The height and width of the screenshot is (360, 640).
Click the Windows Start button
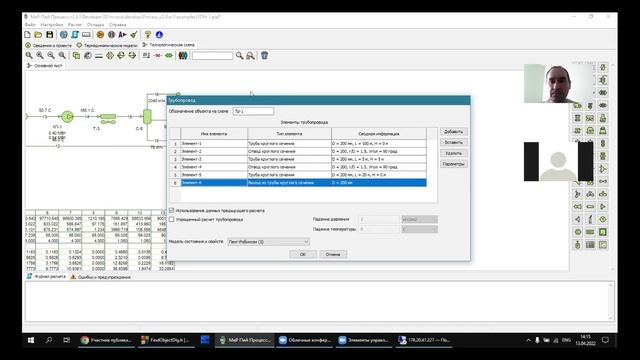point(31,340)
